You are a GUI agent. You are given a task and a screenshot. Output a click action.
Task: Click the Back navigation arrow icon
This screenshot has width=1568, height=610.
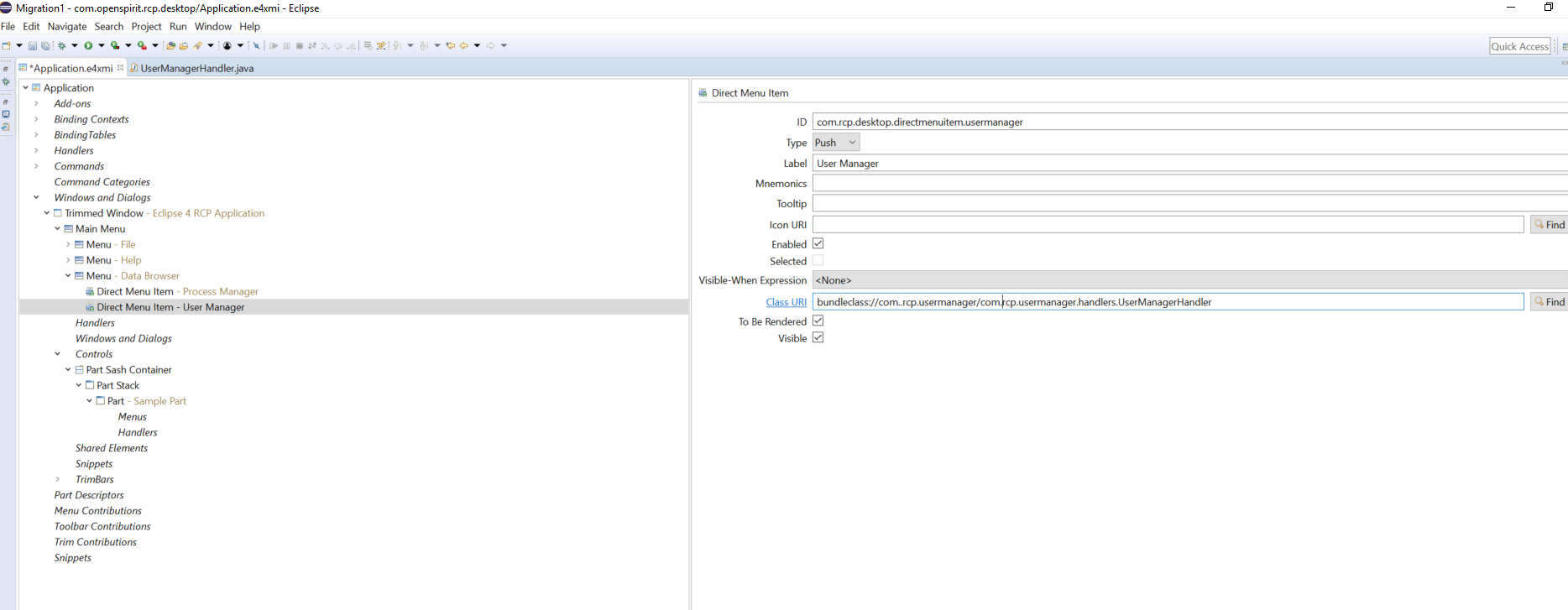coord(464,45)
